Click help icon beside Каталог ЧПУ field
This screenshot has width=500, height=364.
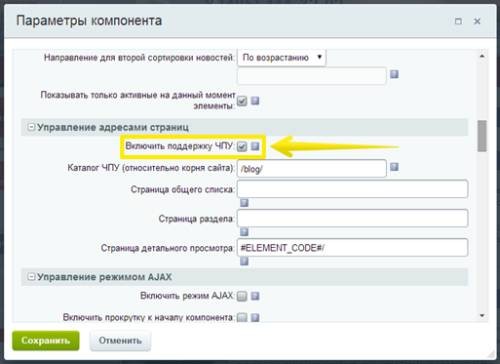(394, 167)
